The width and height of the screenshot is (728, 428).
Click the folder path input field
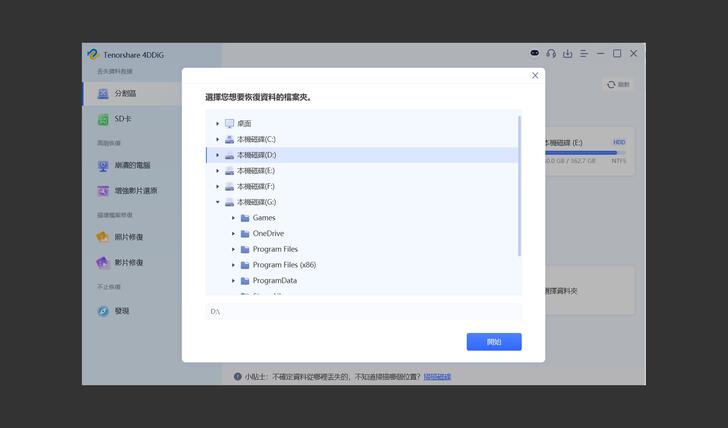[x=363, y=312]
